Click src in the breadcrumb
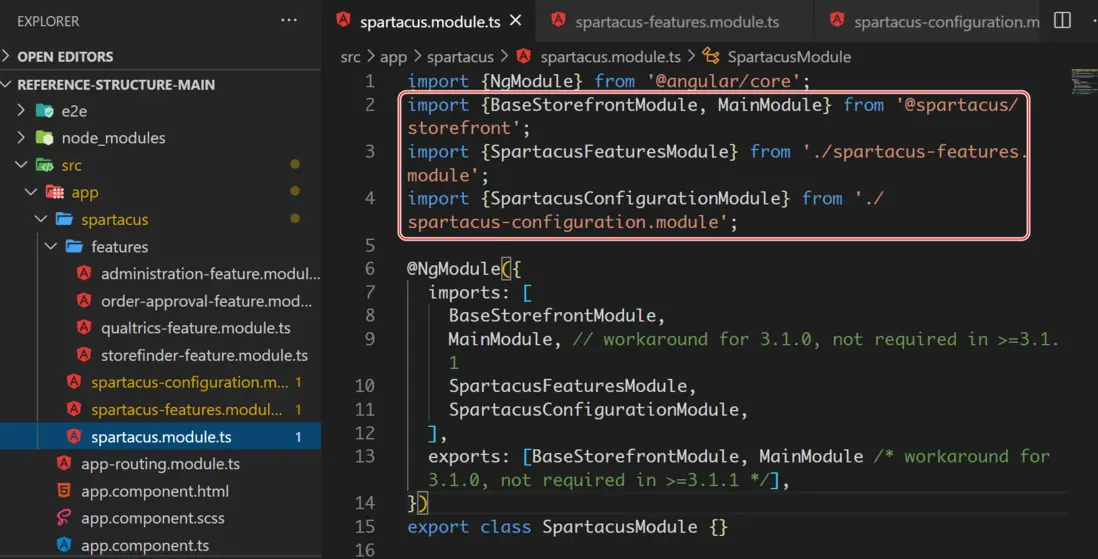Screen dimensions: 1098x559 click(x=350, y=57)
